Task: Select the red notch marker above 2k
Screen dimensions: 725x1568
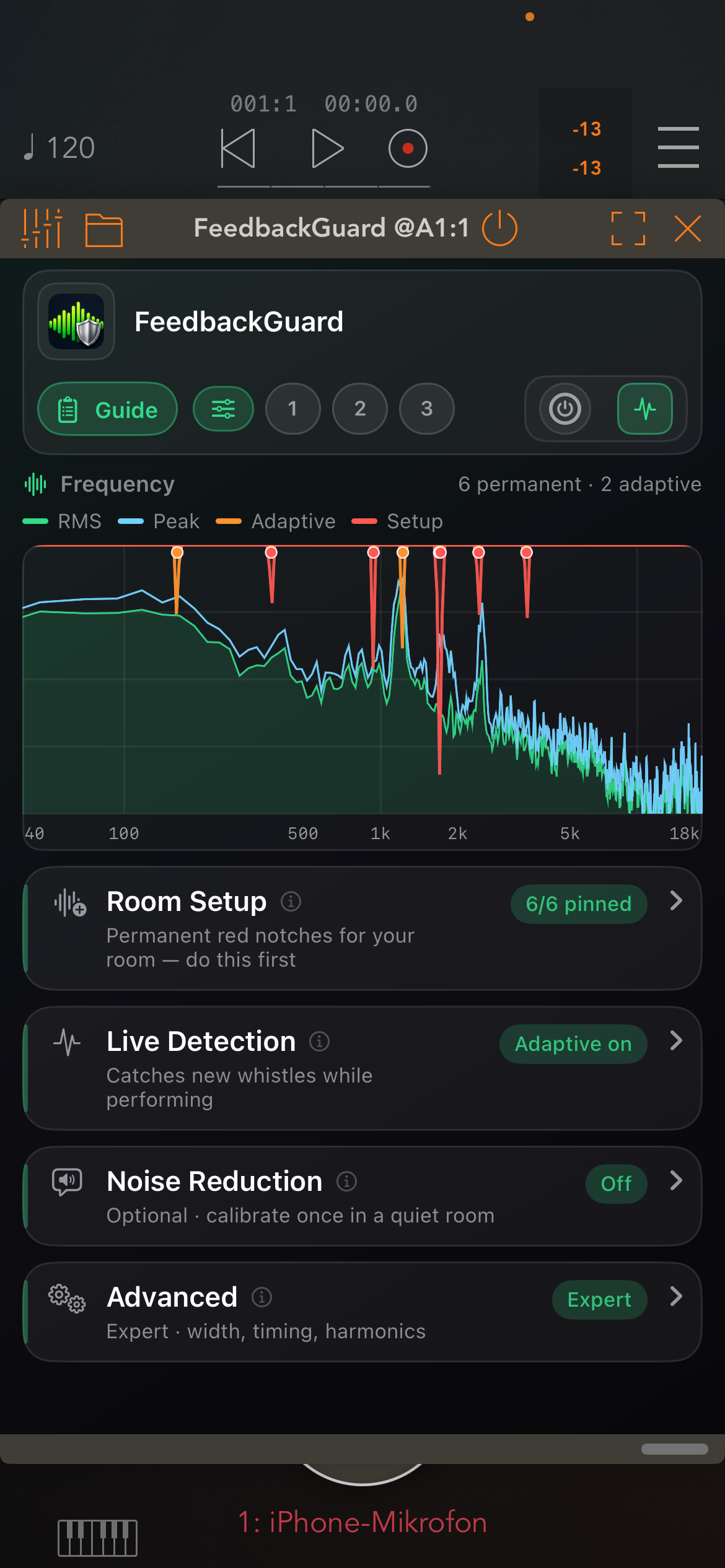Action: coord(478,552)
